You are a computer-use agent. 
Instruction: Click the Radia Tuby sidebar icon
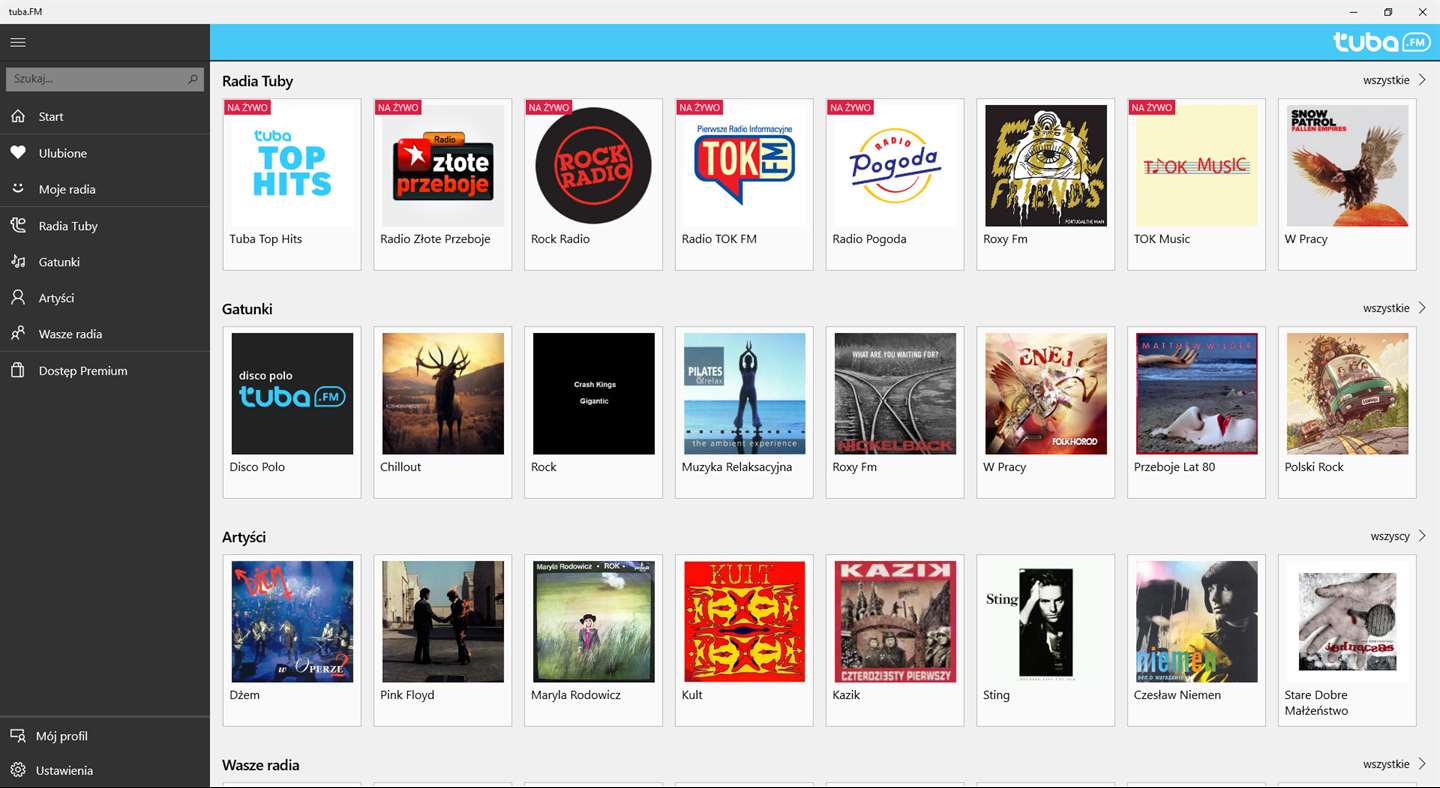pos(18,225)
